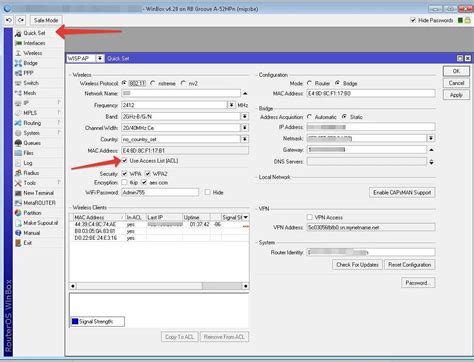Click the DNS Servers up-down arrows
This screenshot has height=362, width=474.
click(431, 162)
